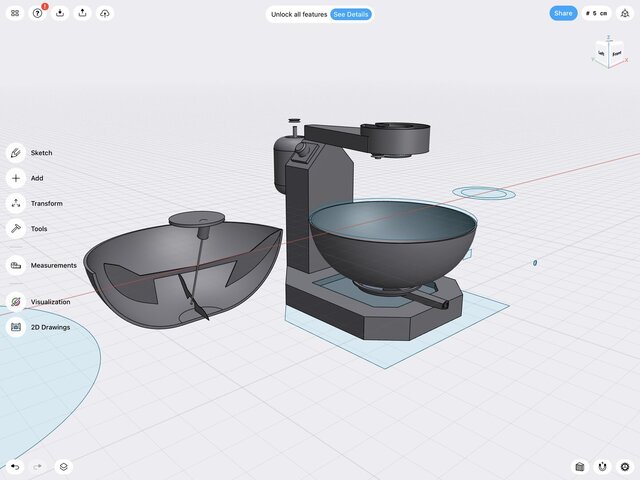The height and width of the screenshot is (480, 640).
Task: Click the Tools label
Action: click(39, 229)
